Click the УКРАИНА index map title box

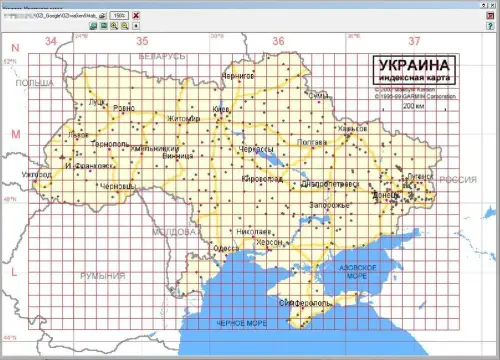coord(414,70)
